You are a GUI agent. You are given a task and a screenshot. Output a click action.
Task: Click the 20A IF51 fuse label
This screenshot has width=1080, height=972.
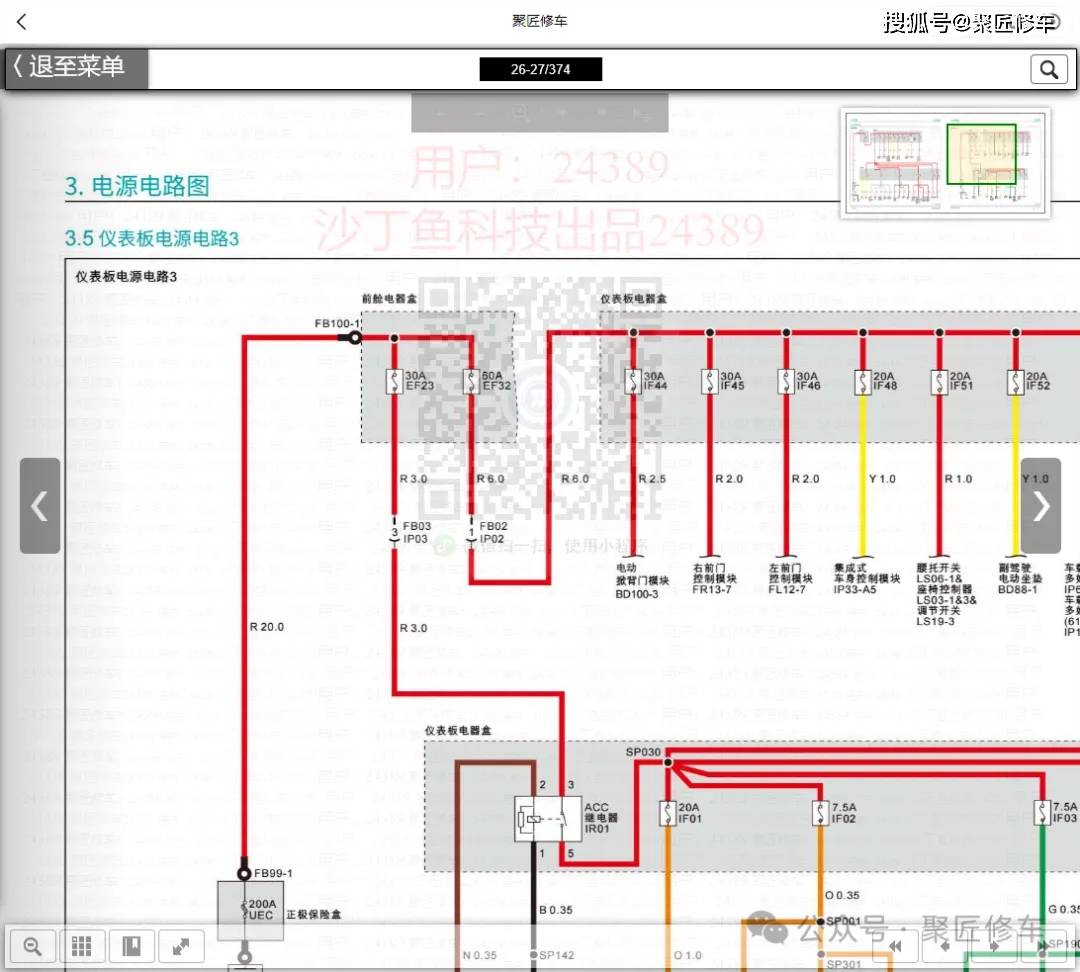961,381
